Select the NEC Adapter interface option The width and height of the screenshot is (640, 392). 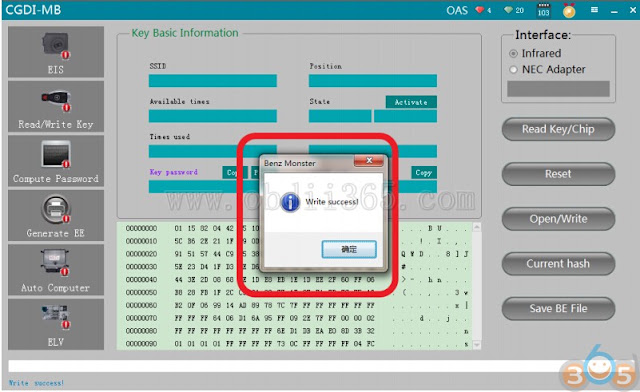pyautogui.click(x=513, y=69)
